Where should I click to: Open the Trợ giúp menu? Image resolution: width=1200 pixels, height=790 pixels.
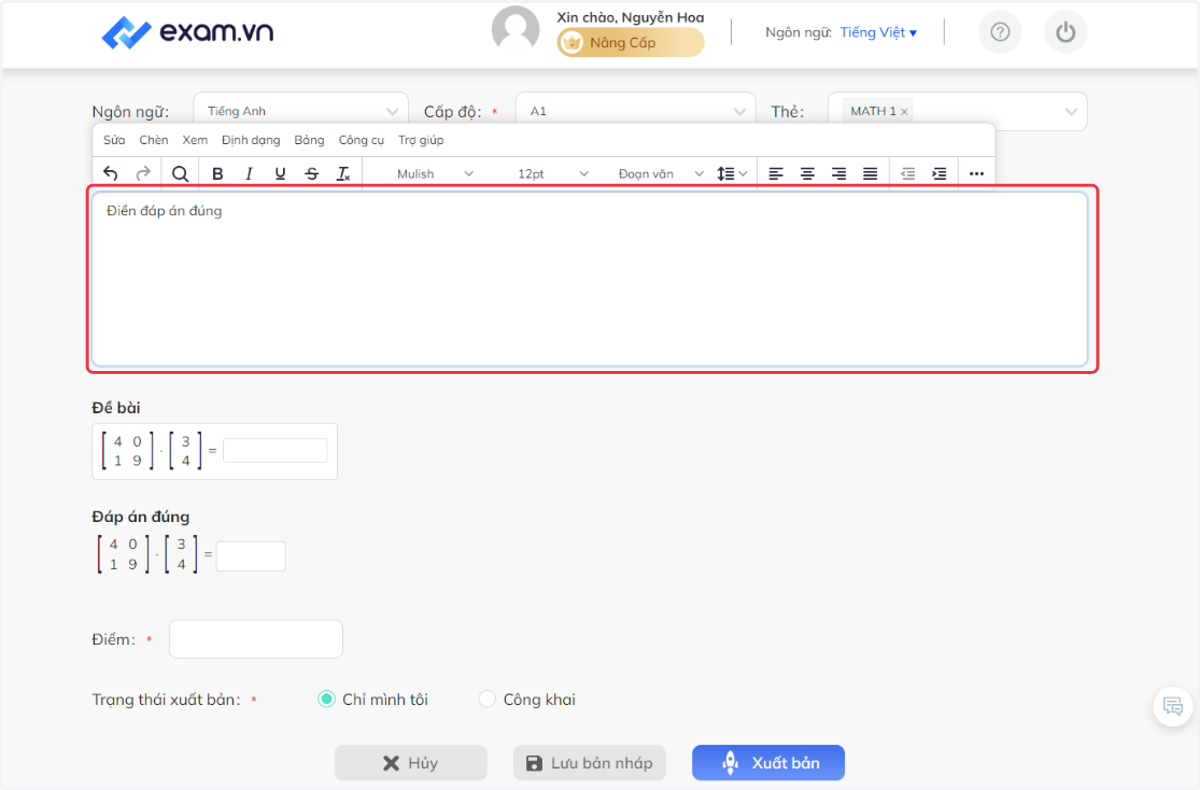point(421,140)
